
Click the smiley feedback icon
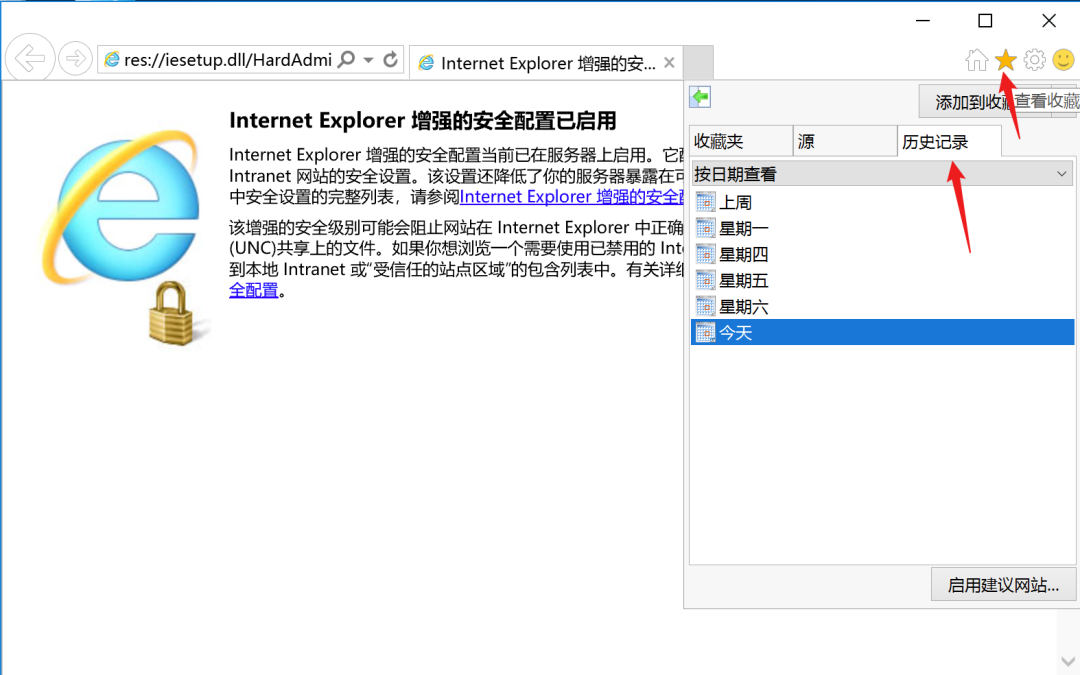[1063, 60]
